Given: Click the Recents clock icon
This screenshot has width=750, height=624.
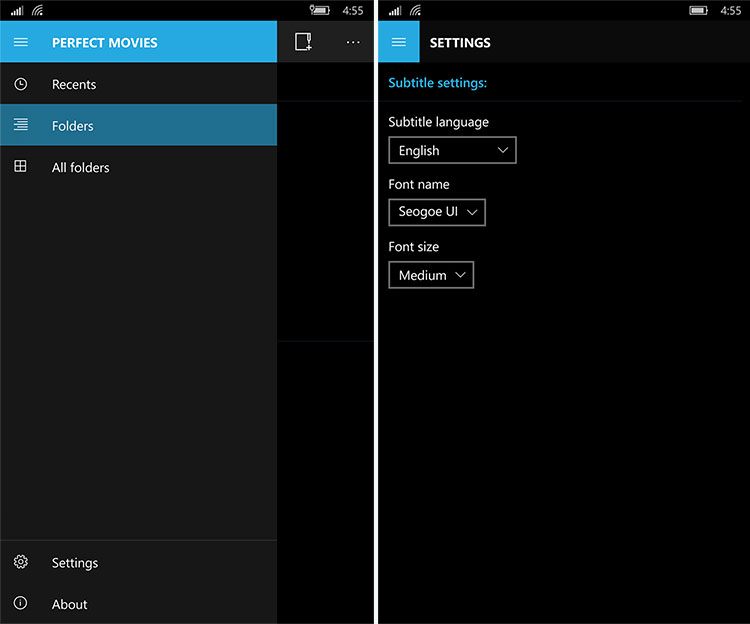Looking at the screenshot, I should (x=21, y=85).
